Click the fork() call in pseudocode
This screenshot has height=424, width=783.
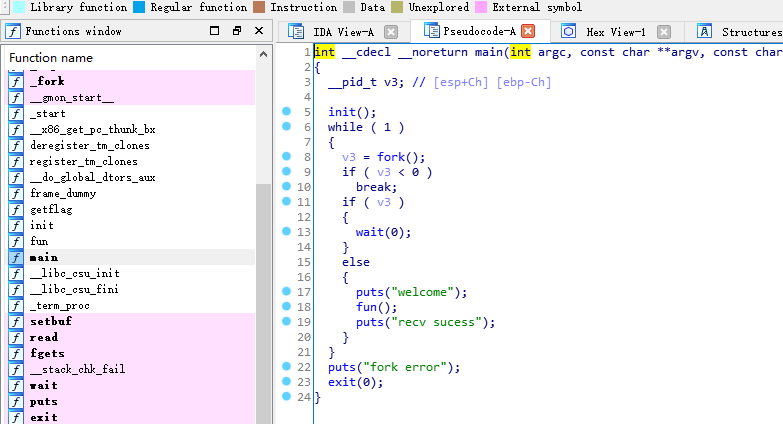point(401,157)
